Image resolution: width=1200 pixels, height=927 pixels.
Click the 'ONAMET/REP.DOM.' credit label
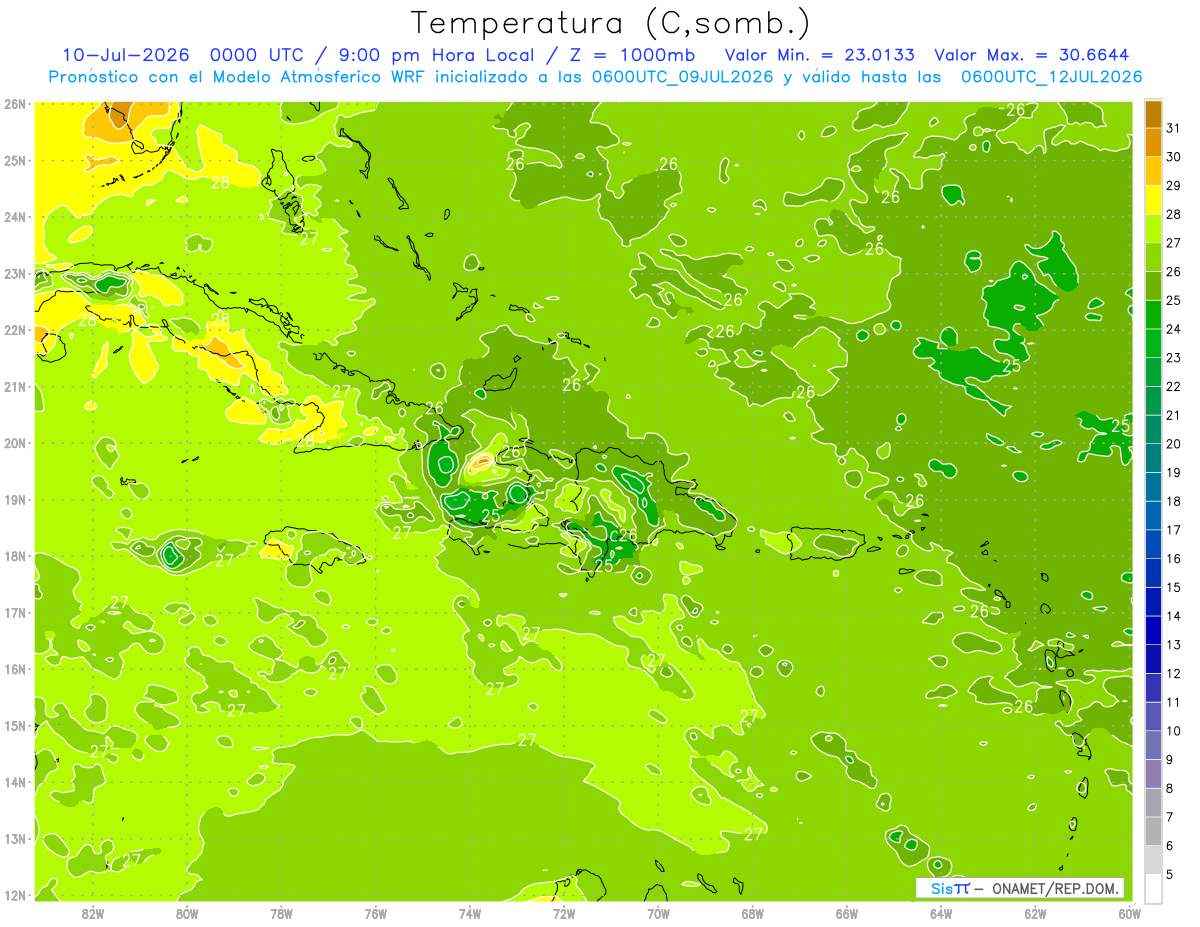1057,888
